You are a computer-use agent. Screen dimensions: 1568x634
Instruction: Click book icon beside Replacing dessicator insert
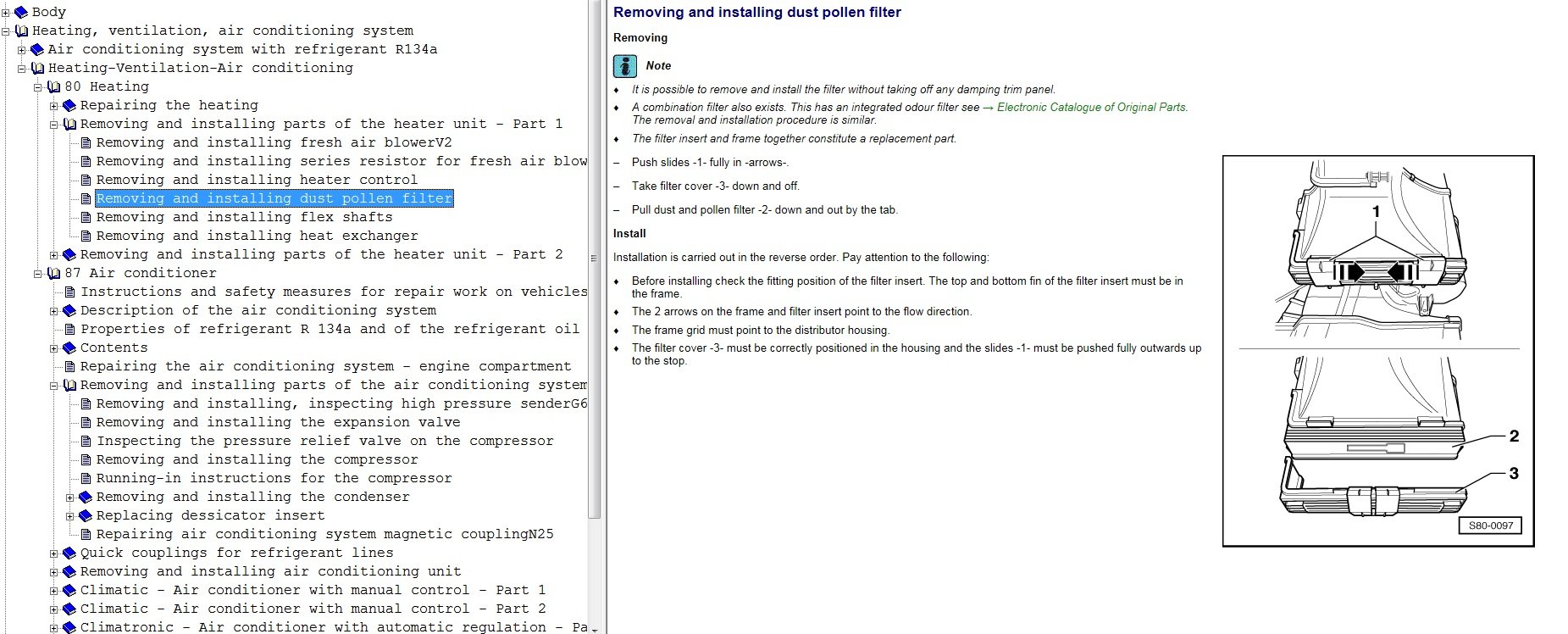click(x=86, y=516)
